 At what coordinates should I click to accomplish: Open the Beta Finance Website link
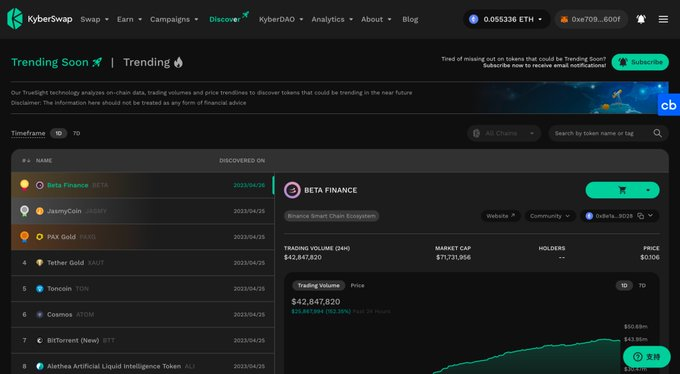click(x=500, y=216)
